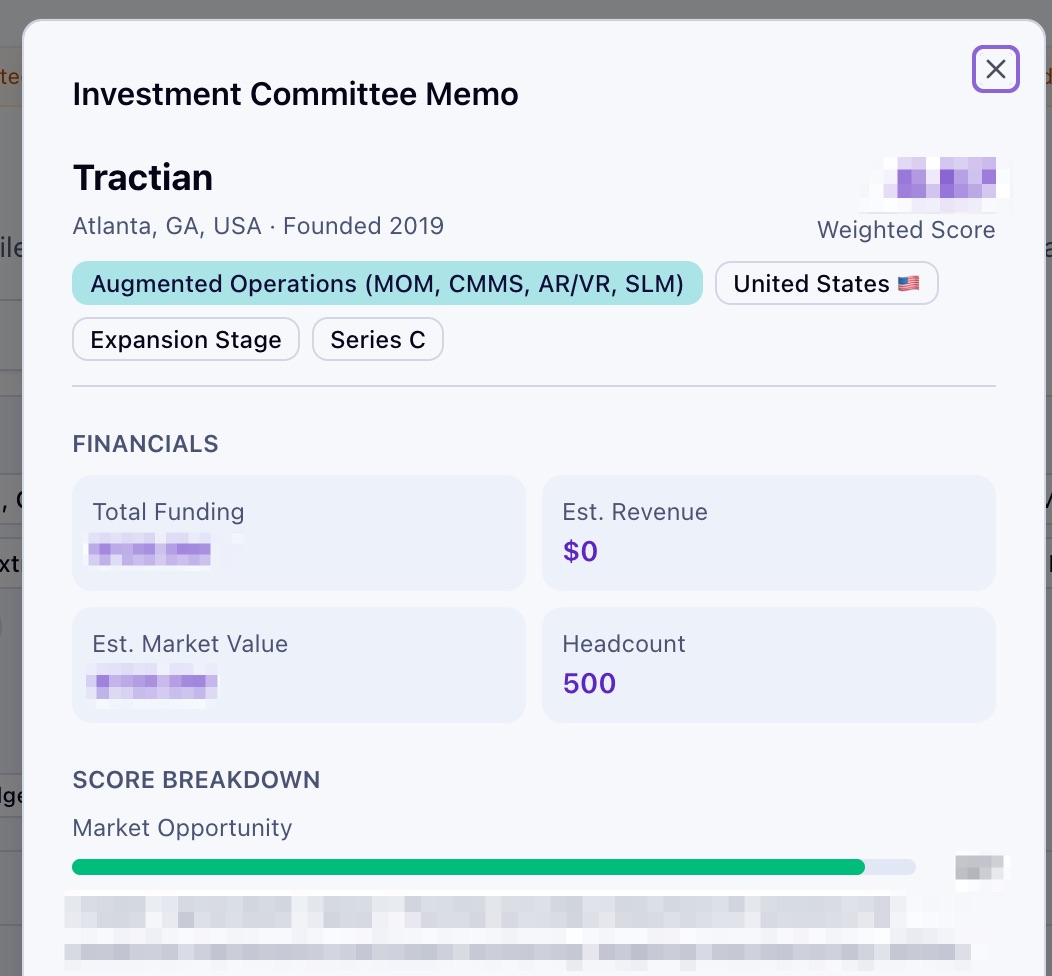Click the FINANCIALS section heading
This screenshot has height=976, width=1052.
(x=145, y=444)
